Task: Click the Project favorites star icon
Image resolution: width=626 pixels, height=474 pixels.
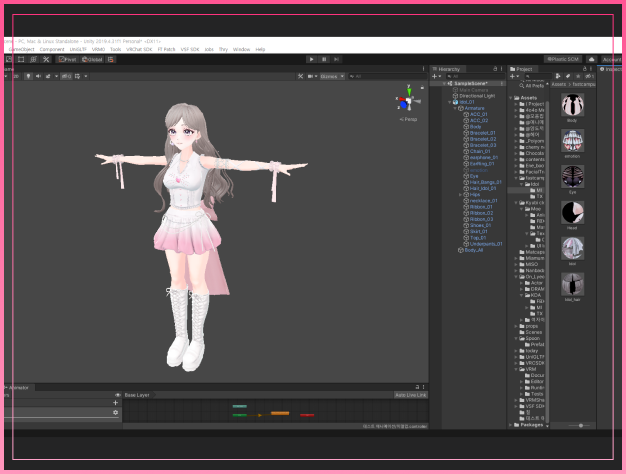Action: point(577,76)
